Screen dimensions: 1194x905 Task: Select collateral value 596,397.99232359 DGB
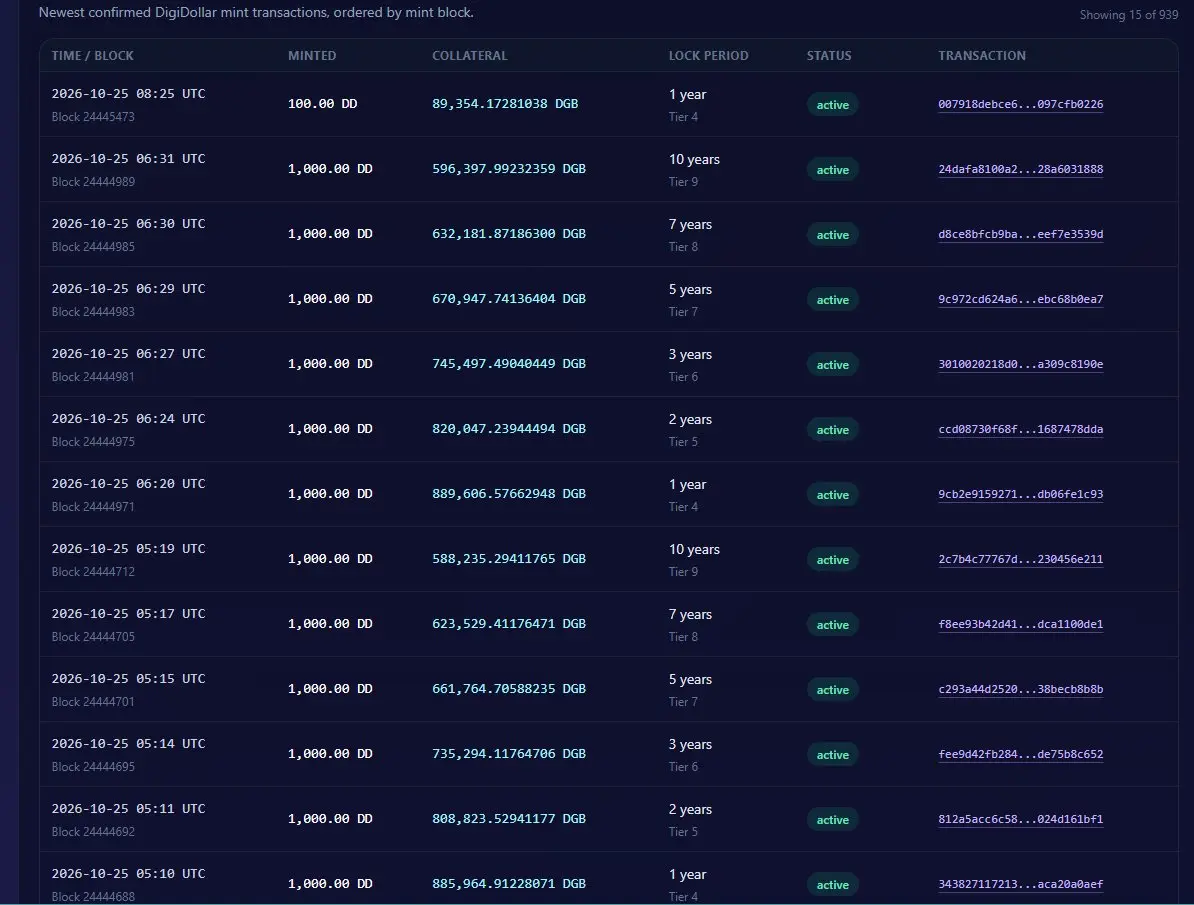[509, 168]
